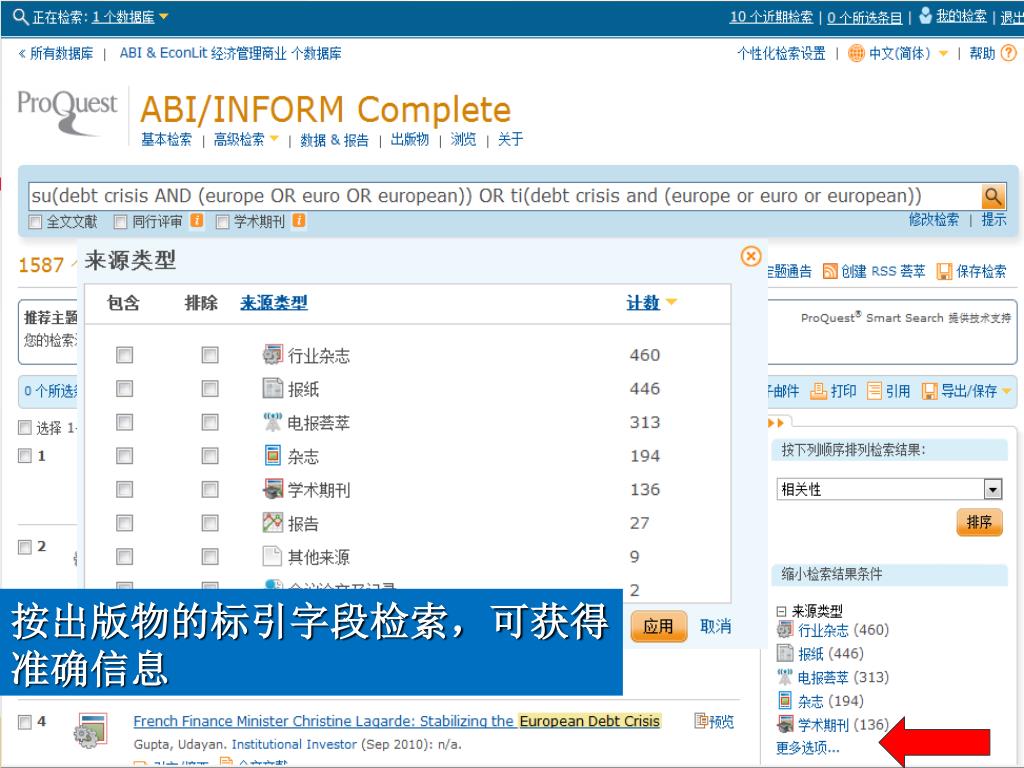The width and height of the screenshot is (1024, 768).
Task: Click the 排序 sort button
Action: [979, 522]
